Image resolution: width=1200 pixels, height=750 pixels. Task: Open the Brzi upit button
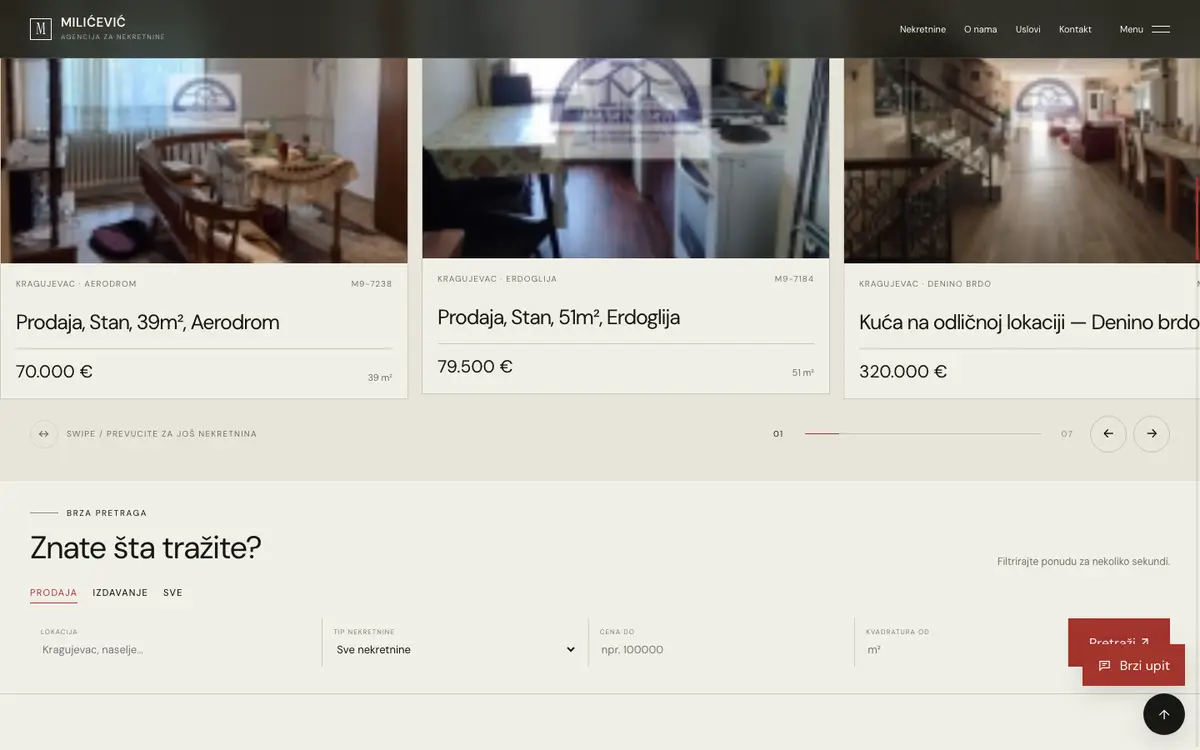[x=1134, y=666]
